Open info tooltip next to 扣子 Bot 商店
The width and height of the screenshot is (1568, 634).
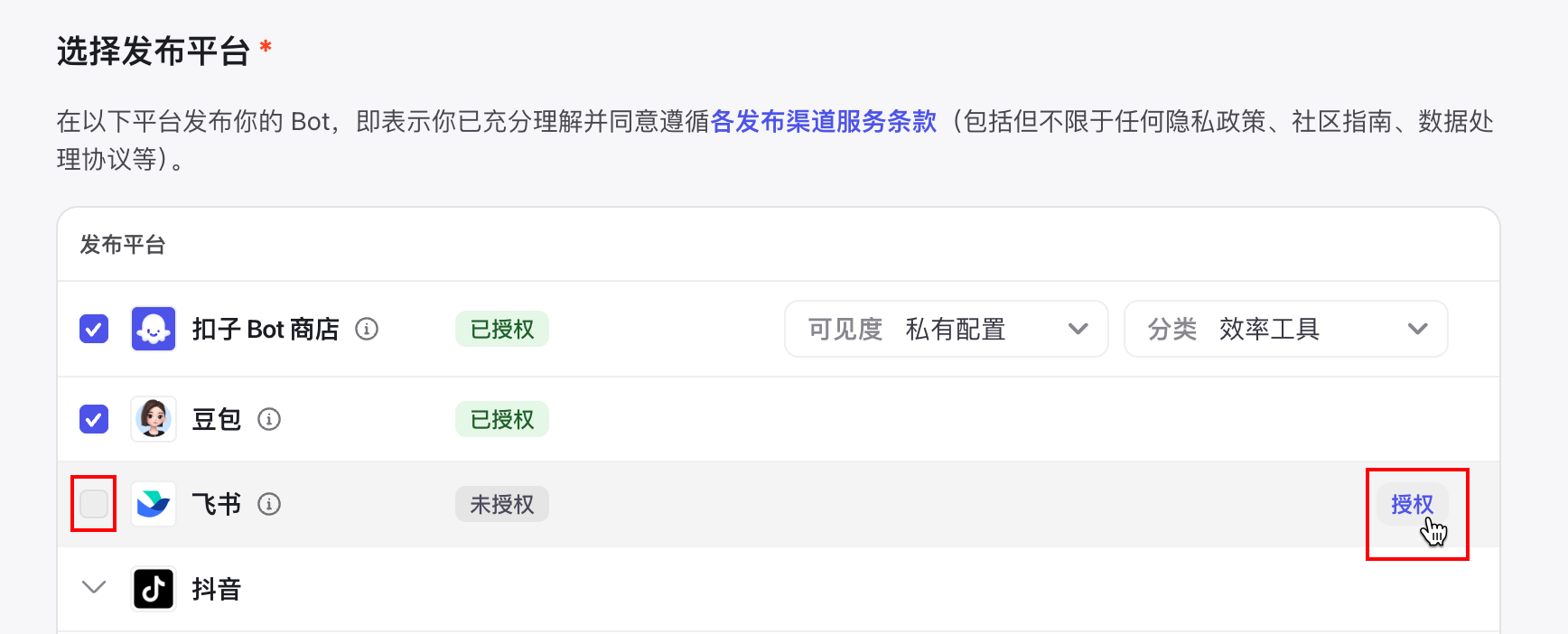[367, 329]
